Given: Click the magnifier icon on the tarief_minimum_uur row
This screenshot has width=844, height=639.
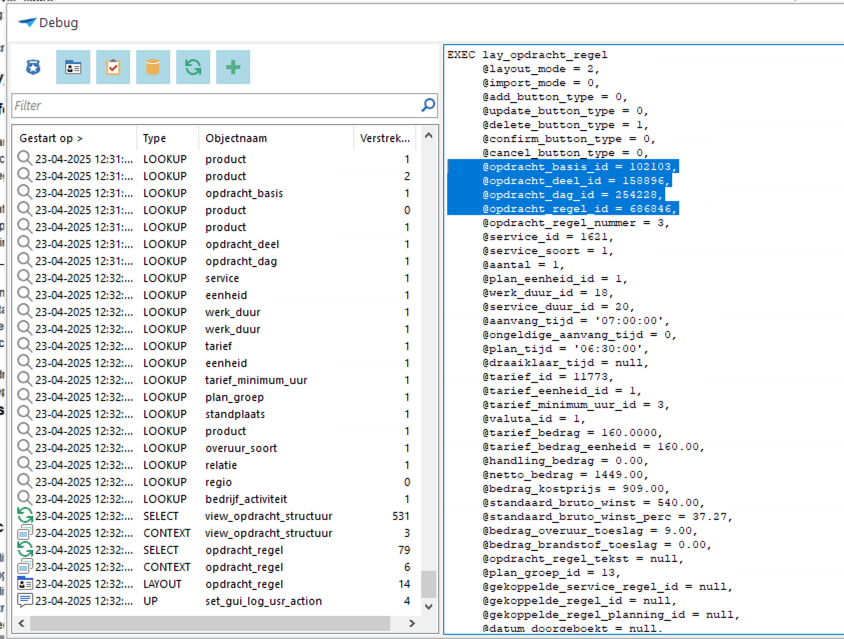Looking at the screenshot, I should click(x=25, y=379).
